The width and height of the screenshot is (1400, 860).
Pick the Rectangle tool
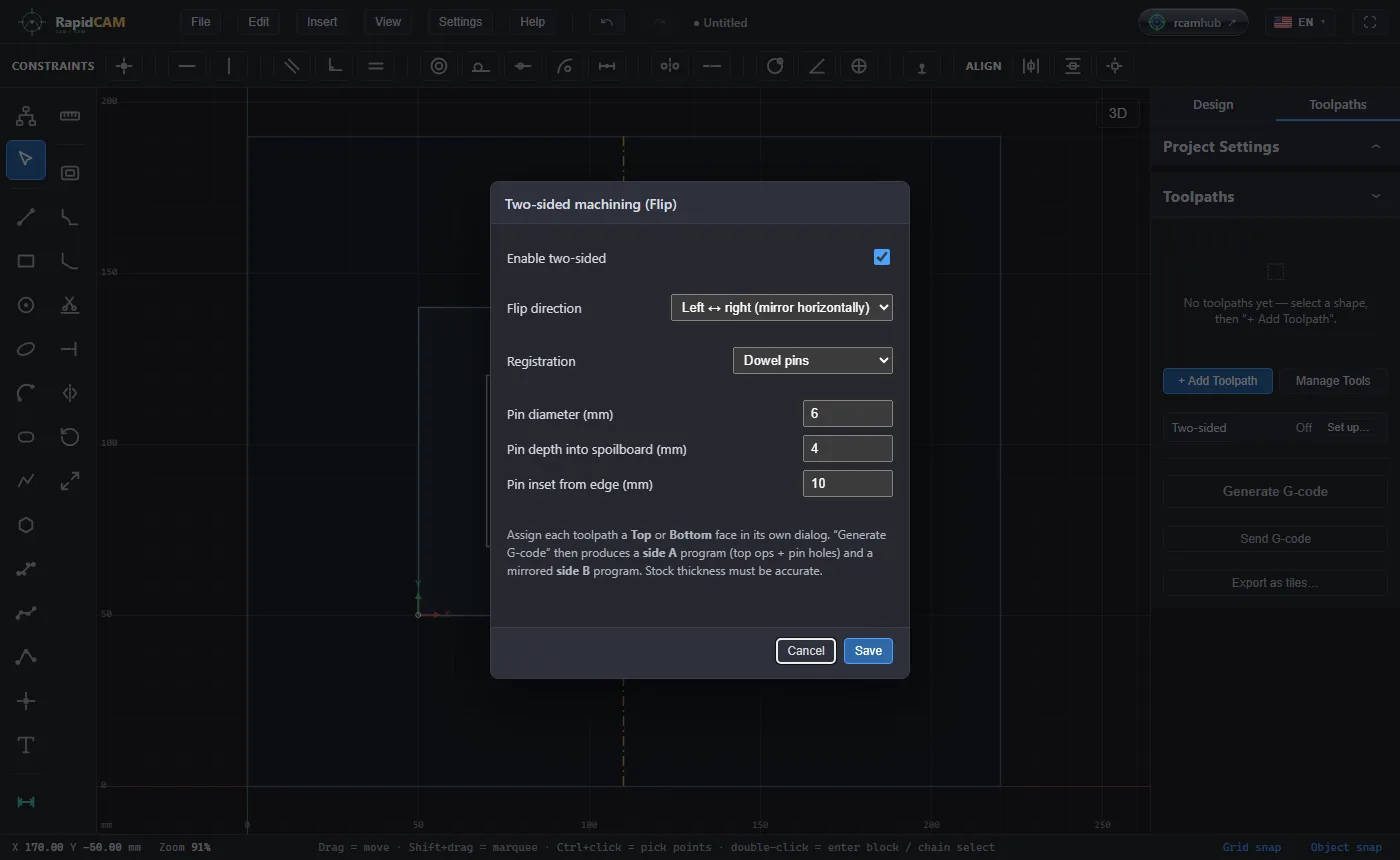[26, 261]
